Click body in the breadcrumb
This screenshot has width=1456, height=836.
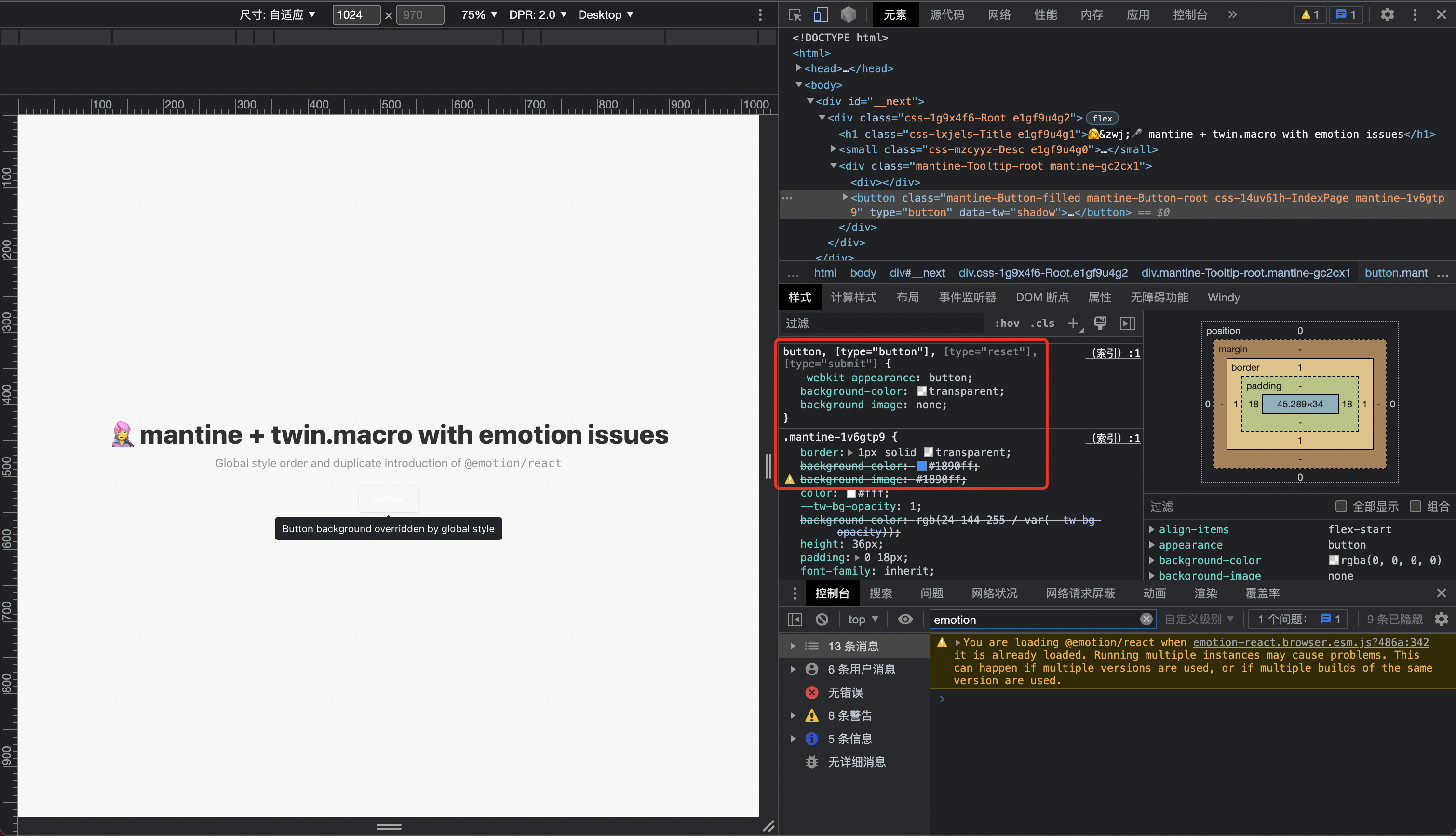tap(863, 273)
